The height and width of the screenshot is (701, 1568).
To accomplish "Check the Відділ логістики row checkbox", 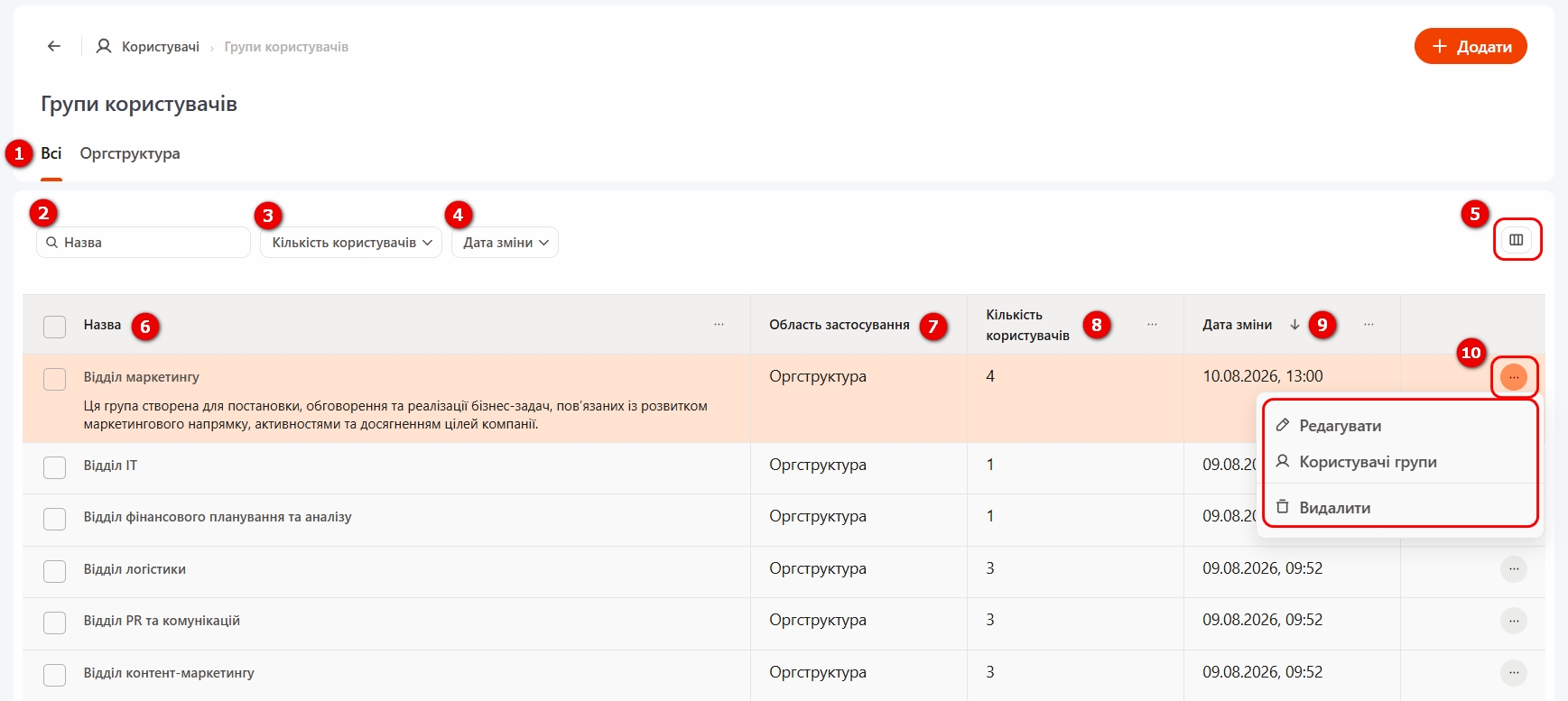I will (55, 571).
